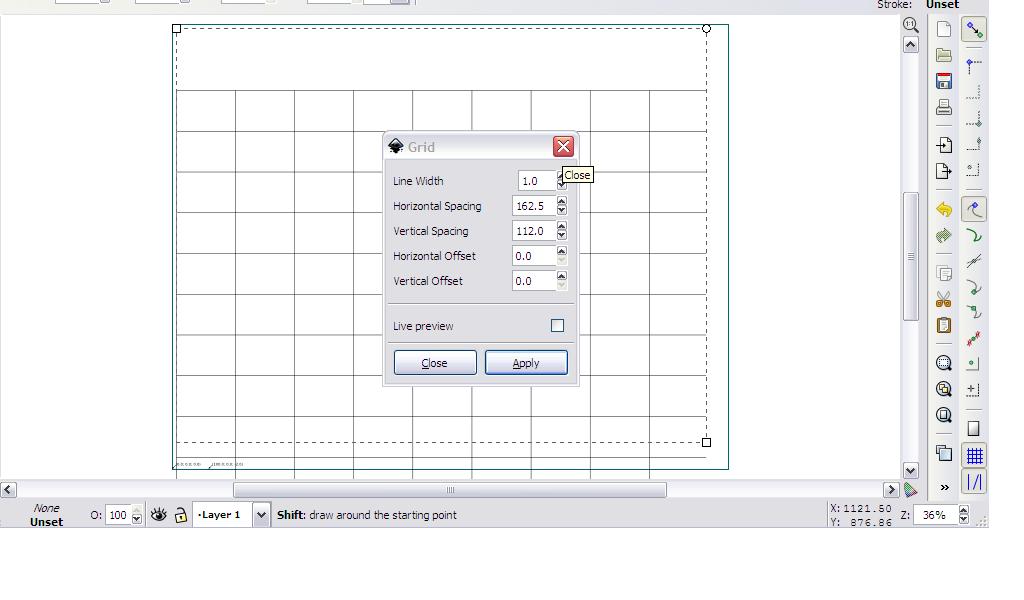Create a new document
The image size is (1024, 600).
point(943,30)
